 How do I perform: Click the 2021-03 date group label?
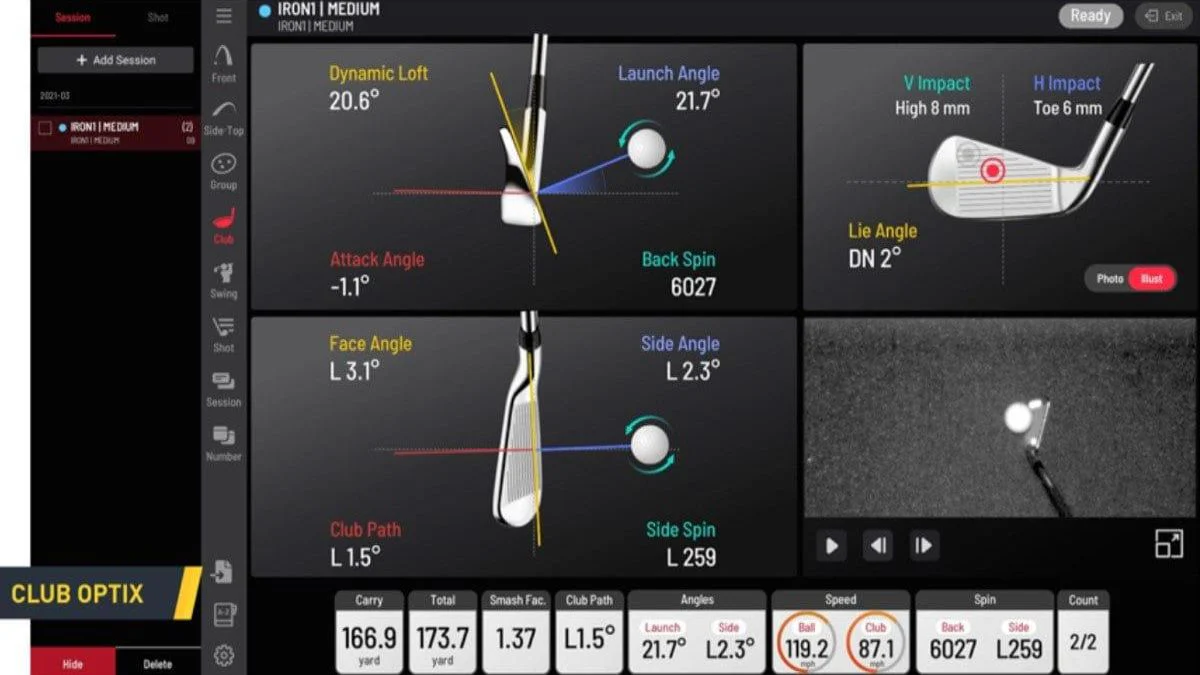click(x=54, y=96)
